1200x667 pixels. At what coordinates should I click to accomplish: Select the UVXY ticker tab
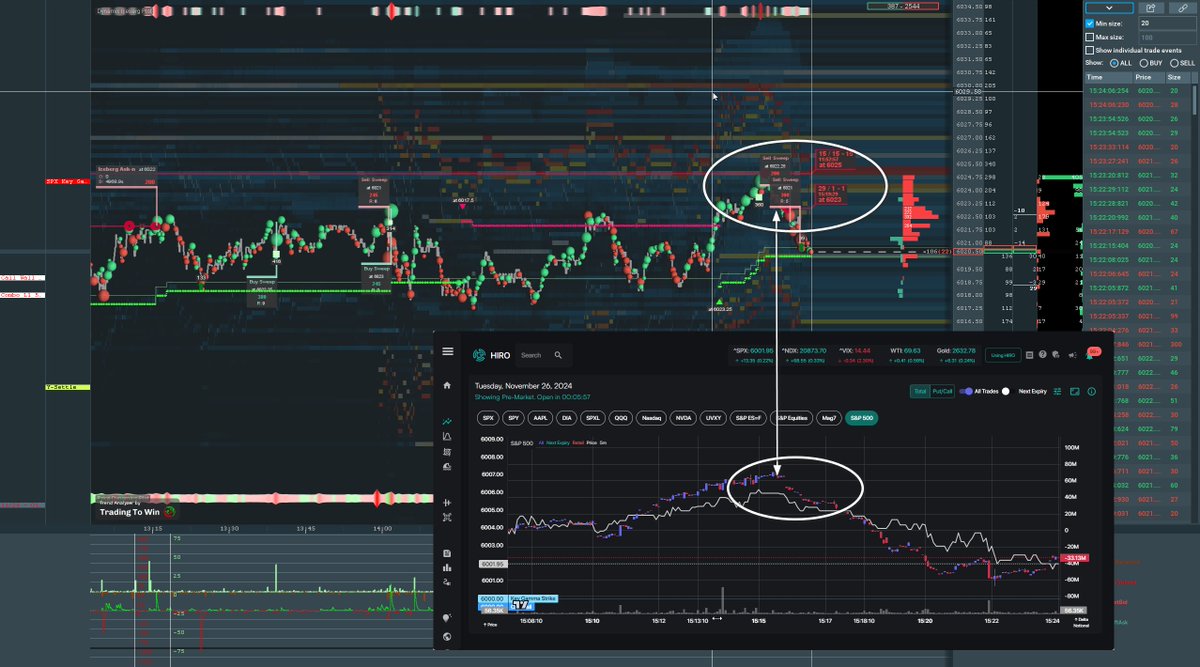pos(713,418)
